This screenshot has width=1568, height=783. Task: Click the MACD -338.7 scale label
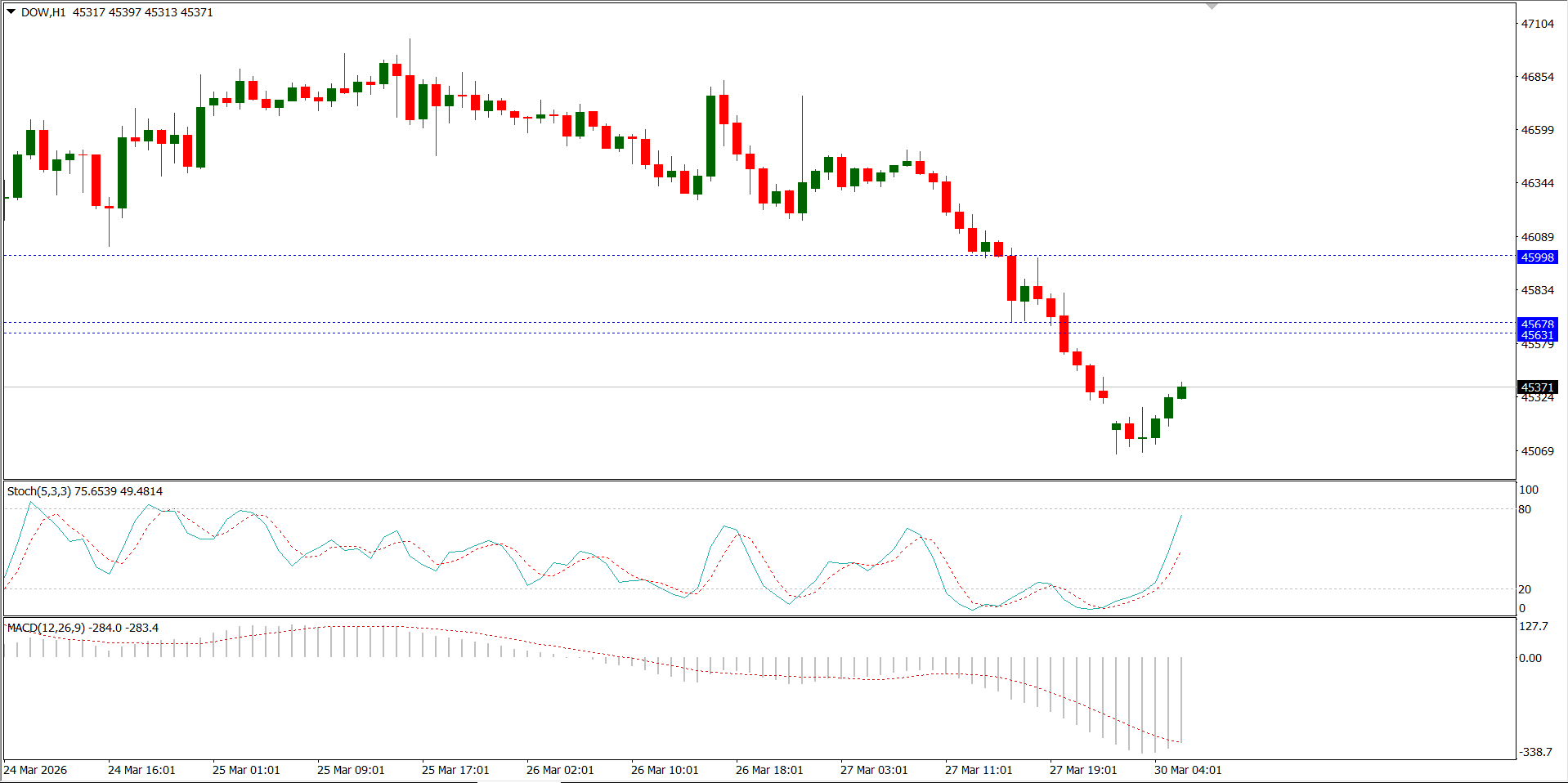tap(1534, 752)
